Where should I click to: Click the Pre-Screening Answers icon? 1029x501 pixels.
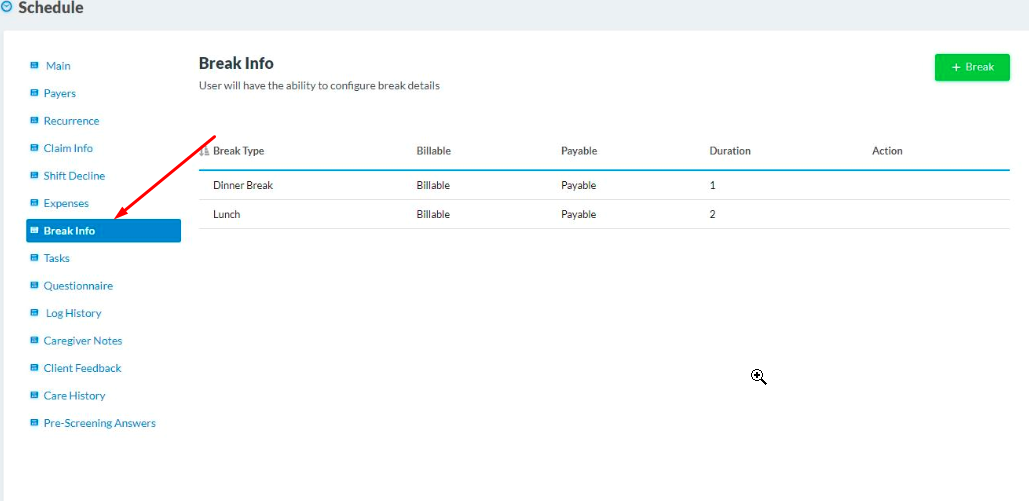click(x=35, y=423)
